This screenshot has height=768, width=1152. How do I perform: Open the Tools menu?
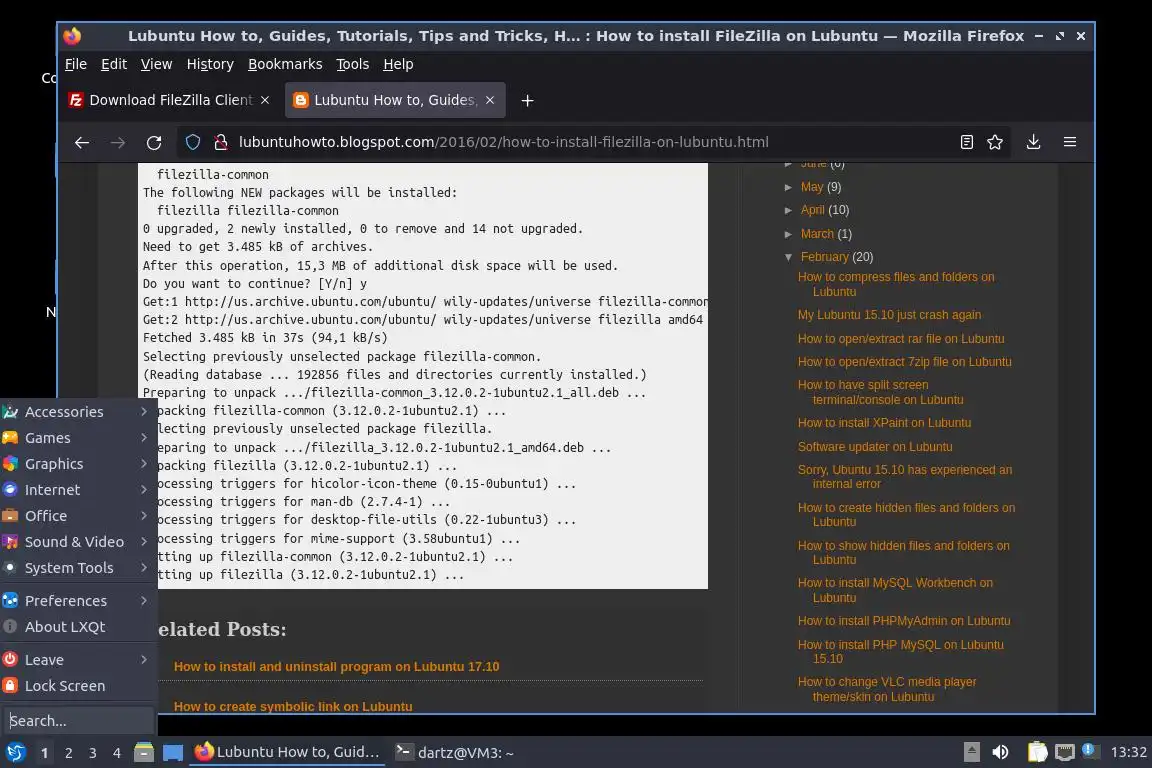point(353,64)
